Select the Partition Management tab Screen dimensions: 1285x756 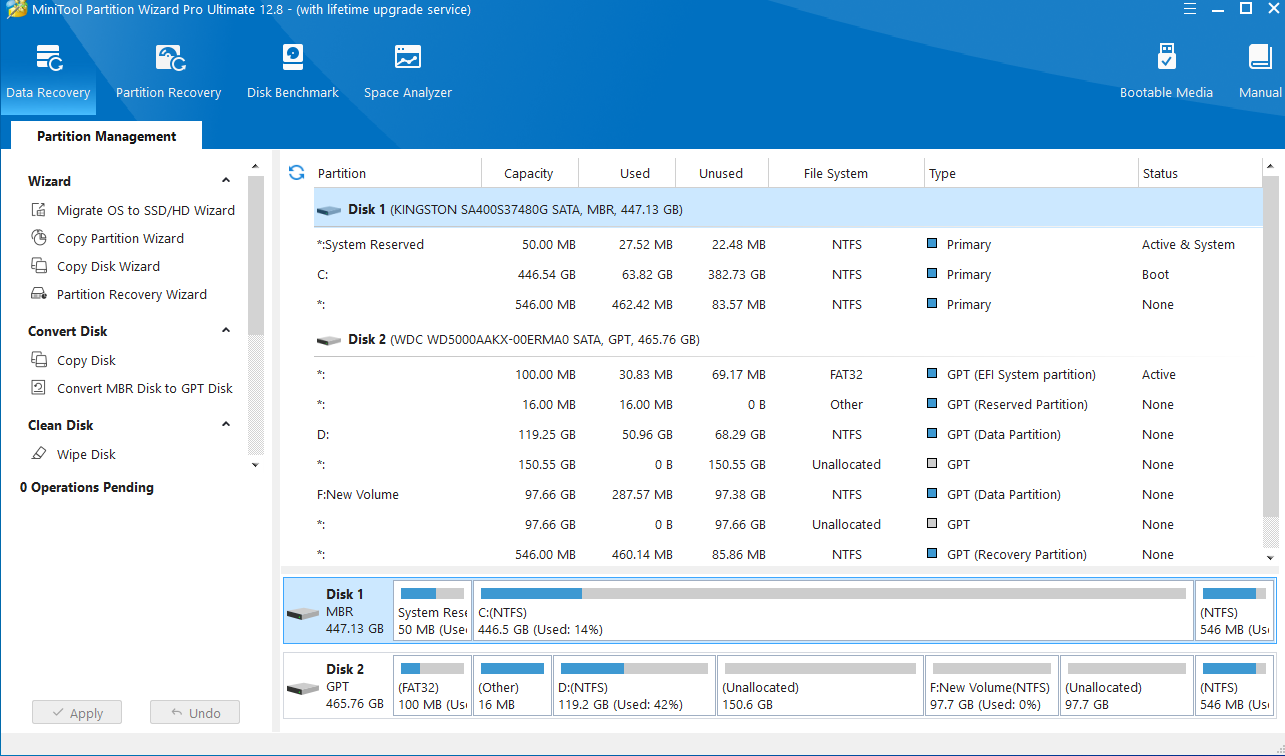tap(106, 136)
